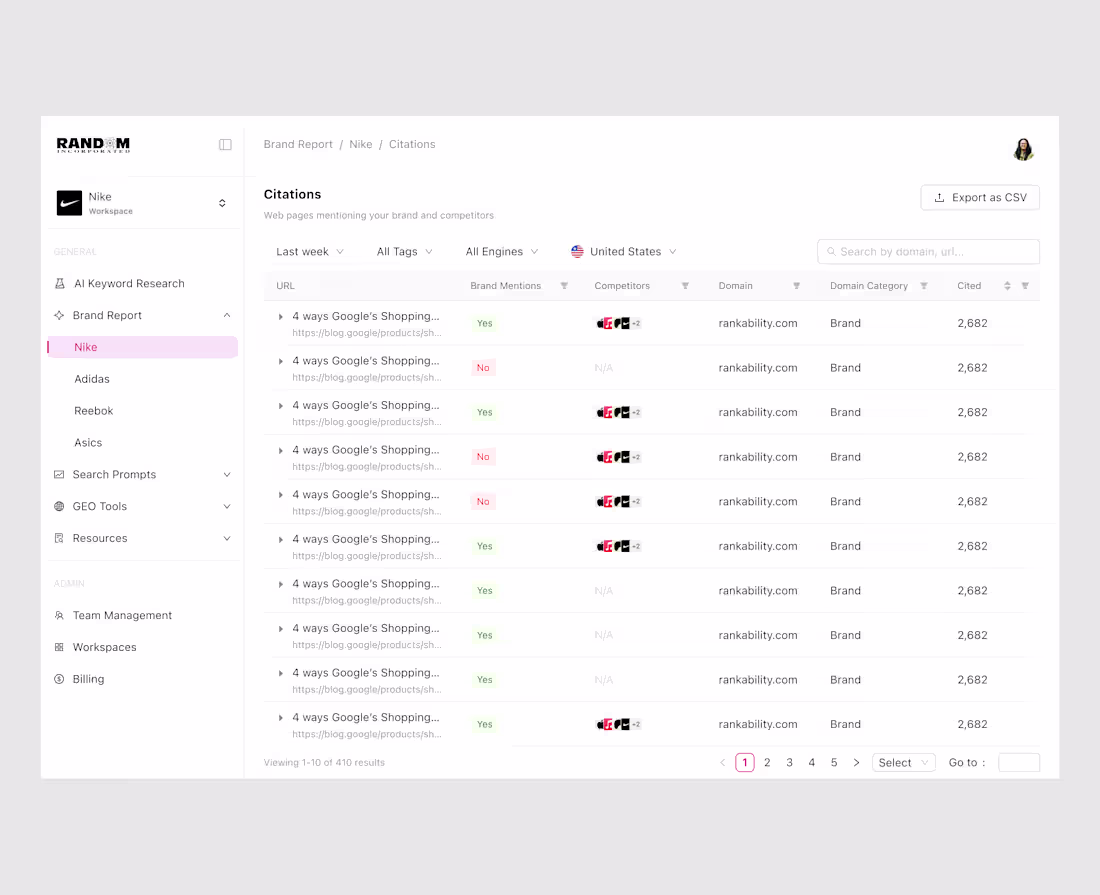Image resolution: width=1100 pixels, height=895 pixels.
Task: Open the Billing page
Action: [88, 679]
